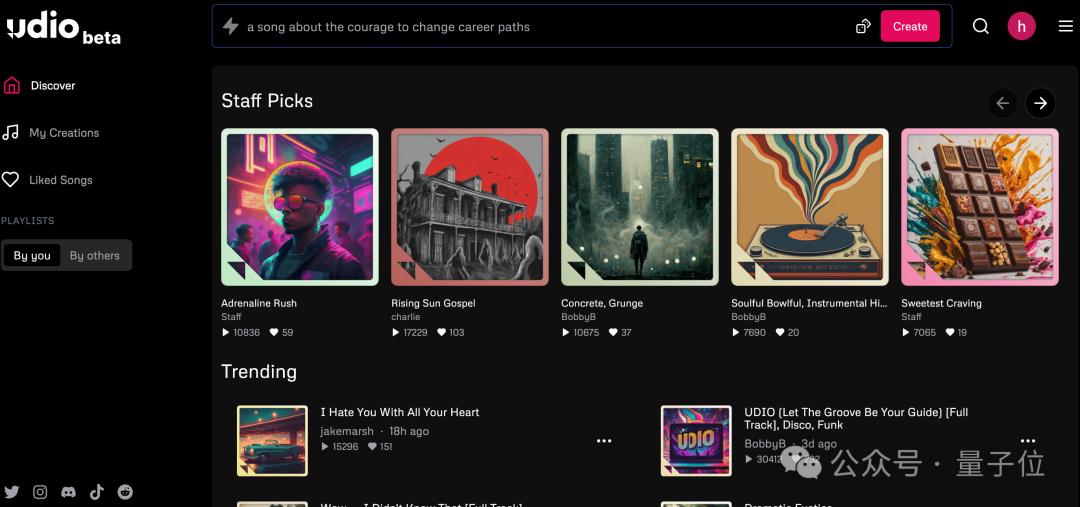Open the Adrenaline Rush cover thumbnail

tap(300, 207)
